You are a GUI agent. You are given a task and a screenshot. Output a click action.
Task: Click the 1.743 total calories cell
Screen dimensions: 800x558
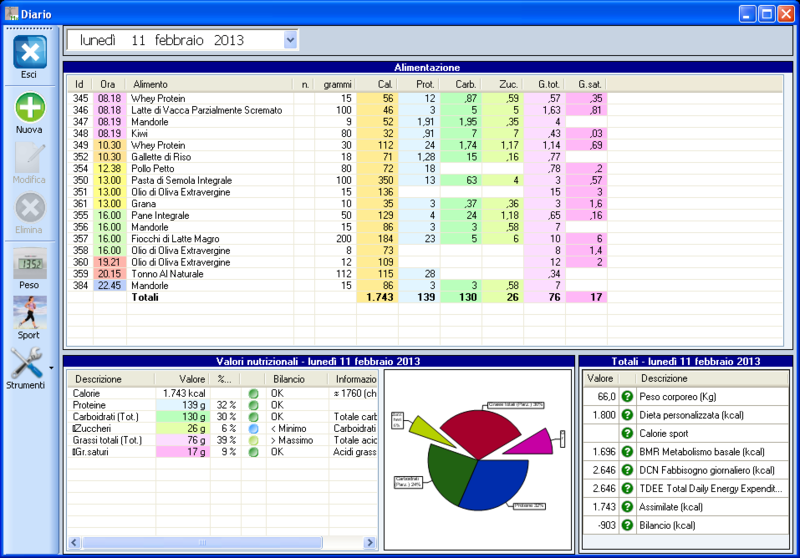pyautogui.click(x=377, y=297)
